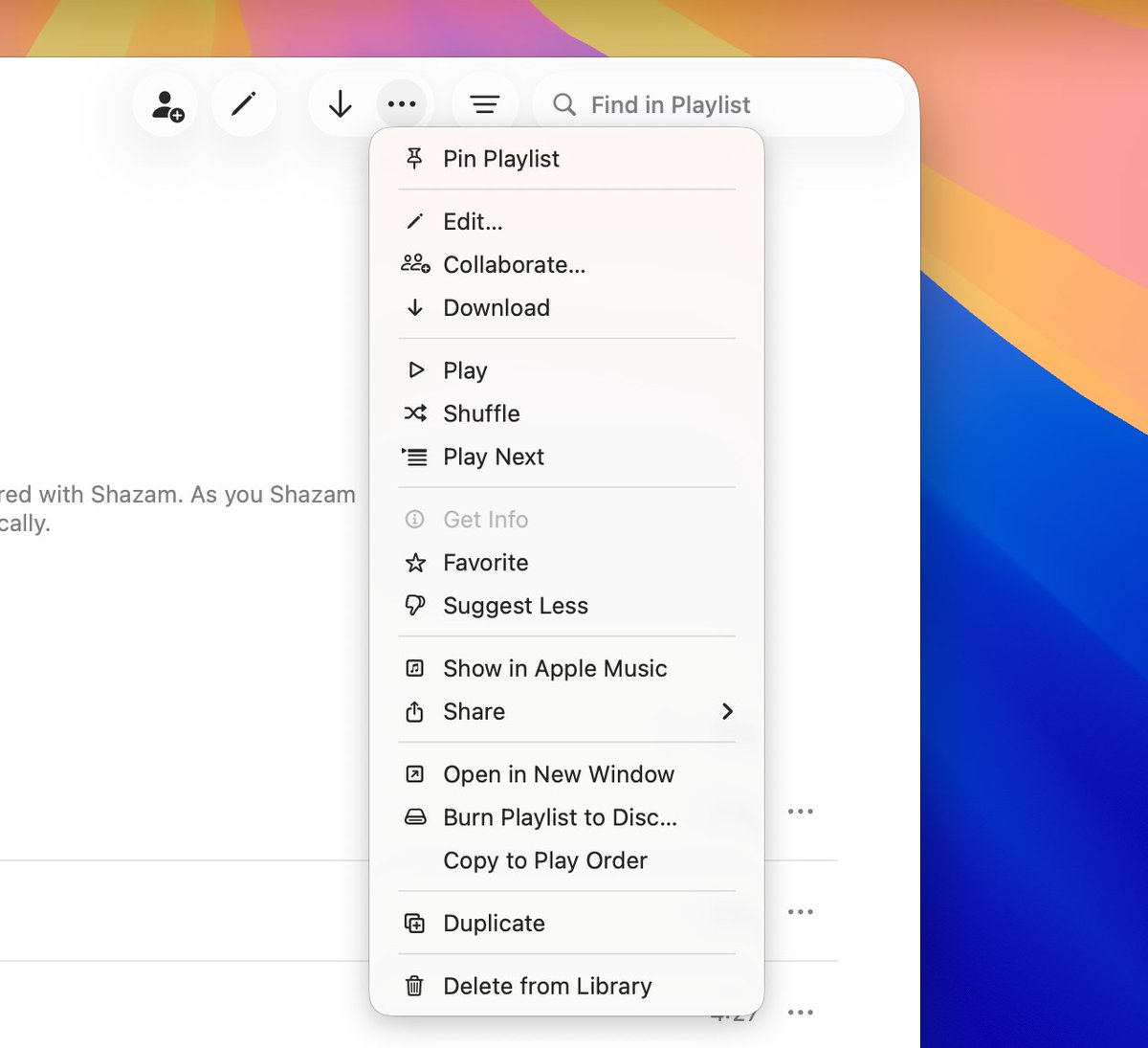Select Play from the menu
The height and width of the screenshot is (1048, 1148).
(x=566, y=370)
